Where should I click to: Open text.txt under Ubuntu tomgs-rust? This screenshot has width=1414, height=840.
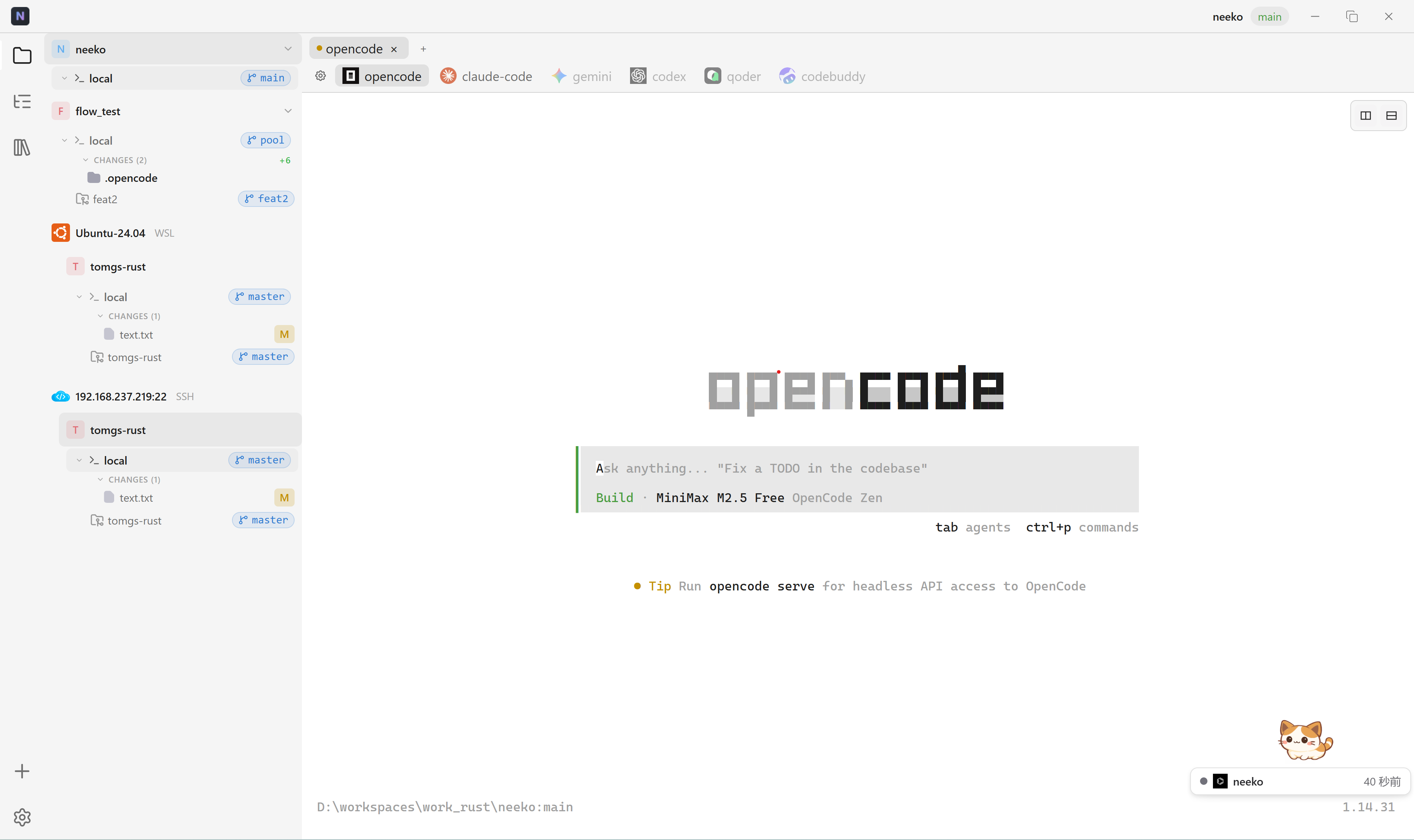128,334
